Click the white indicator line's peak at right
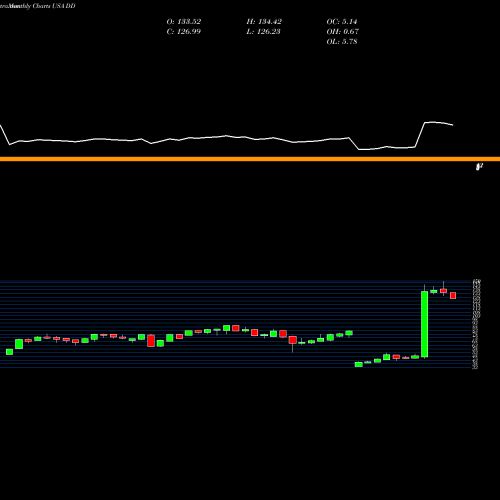The image size is (500, 500). [432, 122]
